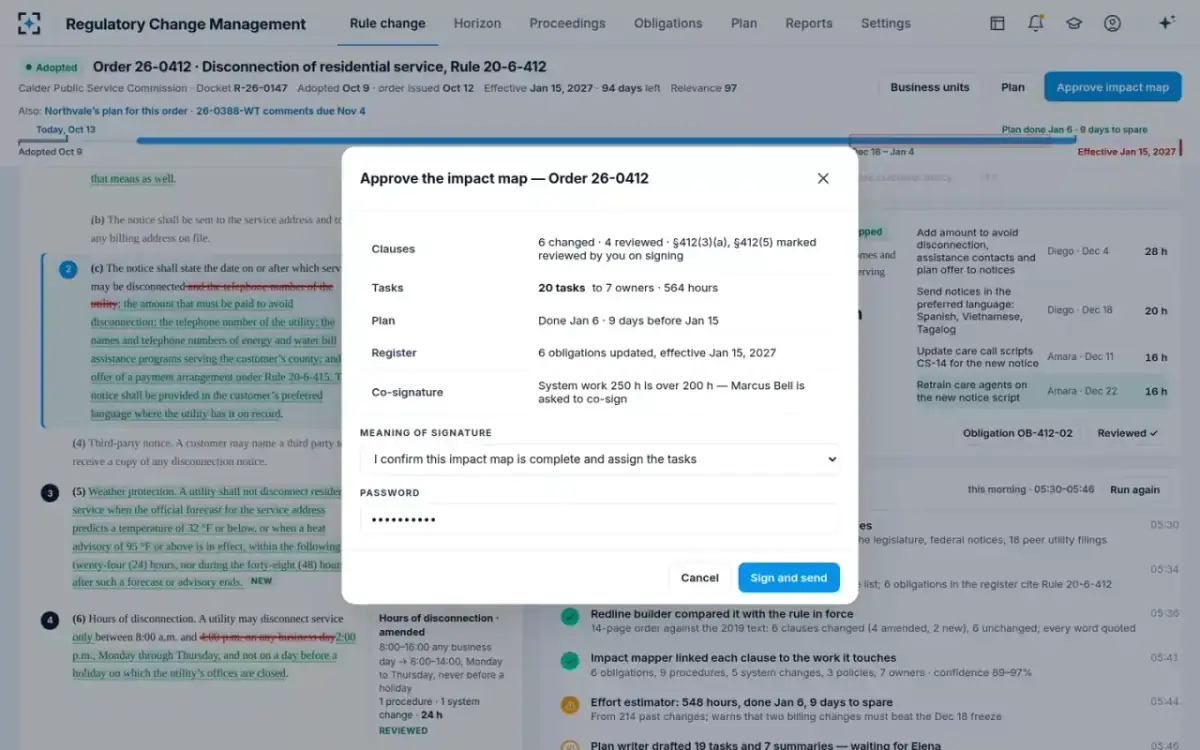Click the Order 26-0412 heading
Viewport: 1200px width, 750px height.
320,67
